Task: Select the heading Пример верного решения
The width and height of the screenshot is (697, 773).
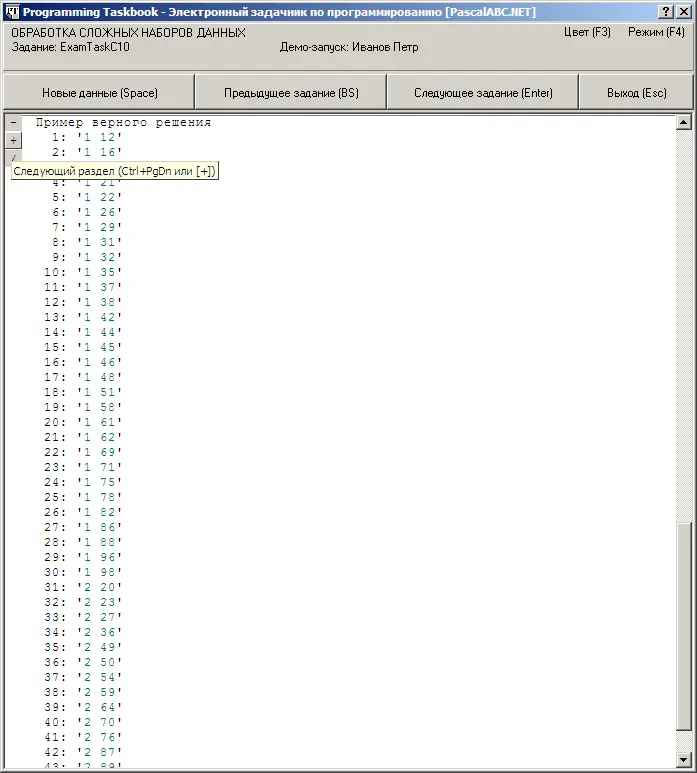Action: point(123,122)
